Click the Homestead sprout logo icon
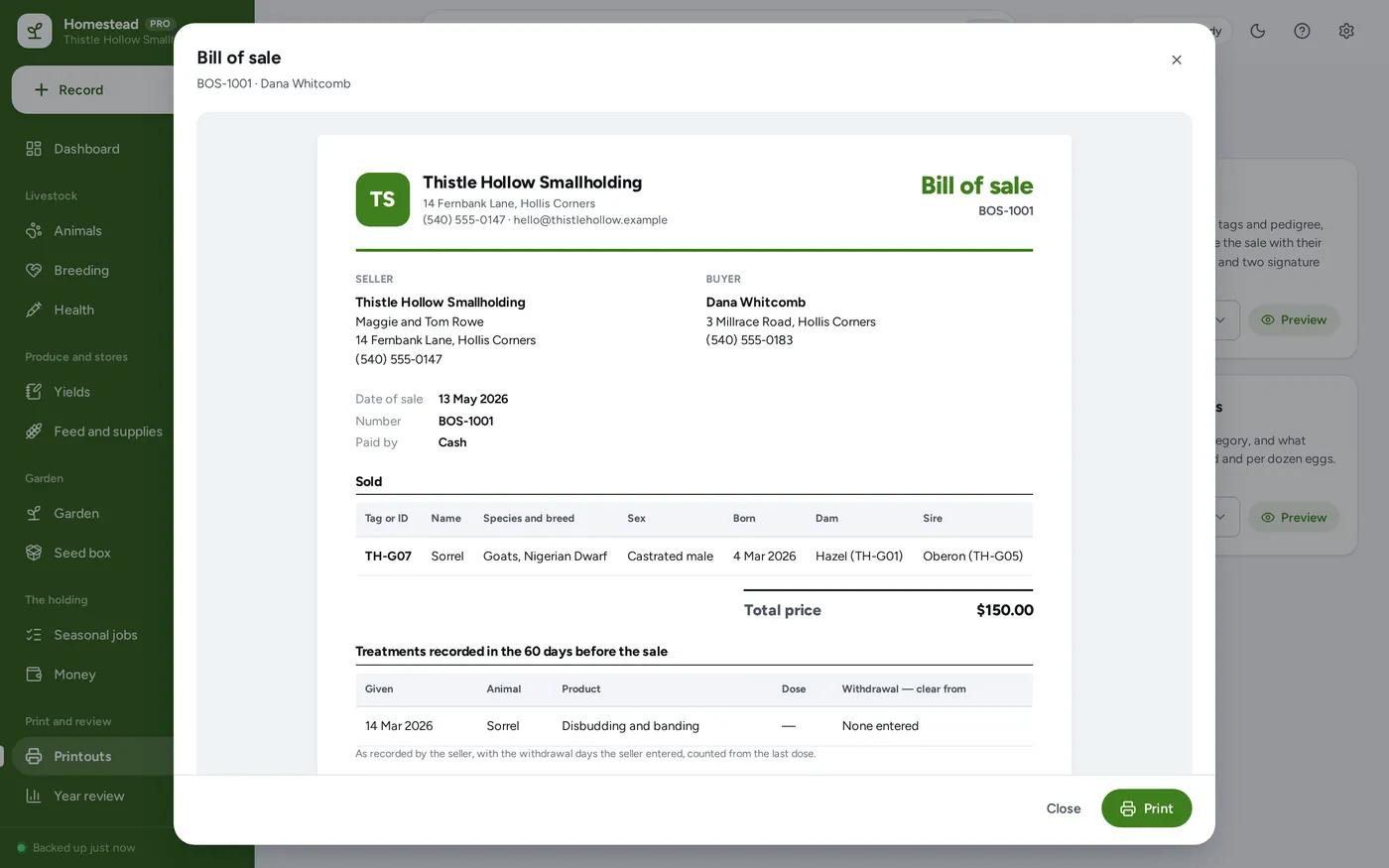Screen dimensions: 1389x868 pyautogui.click(x=35, y=31)
